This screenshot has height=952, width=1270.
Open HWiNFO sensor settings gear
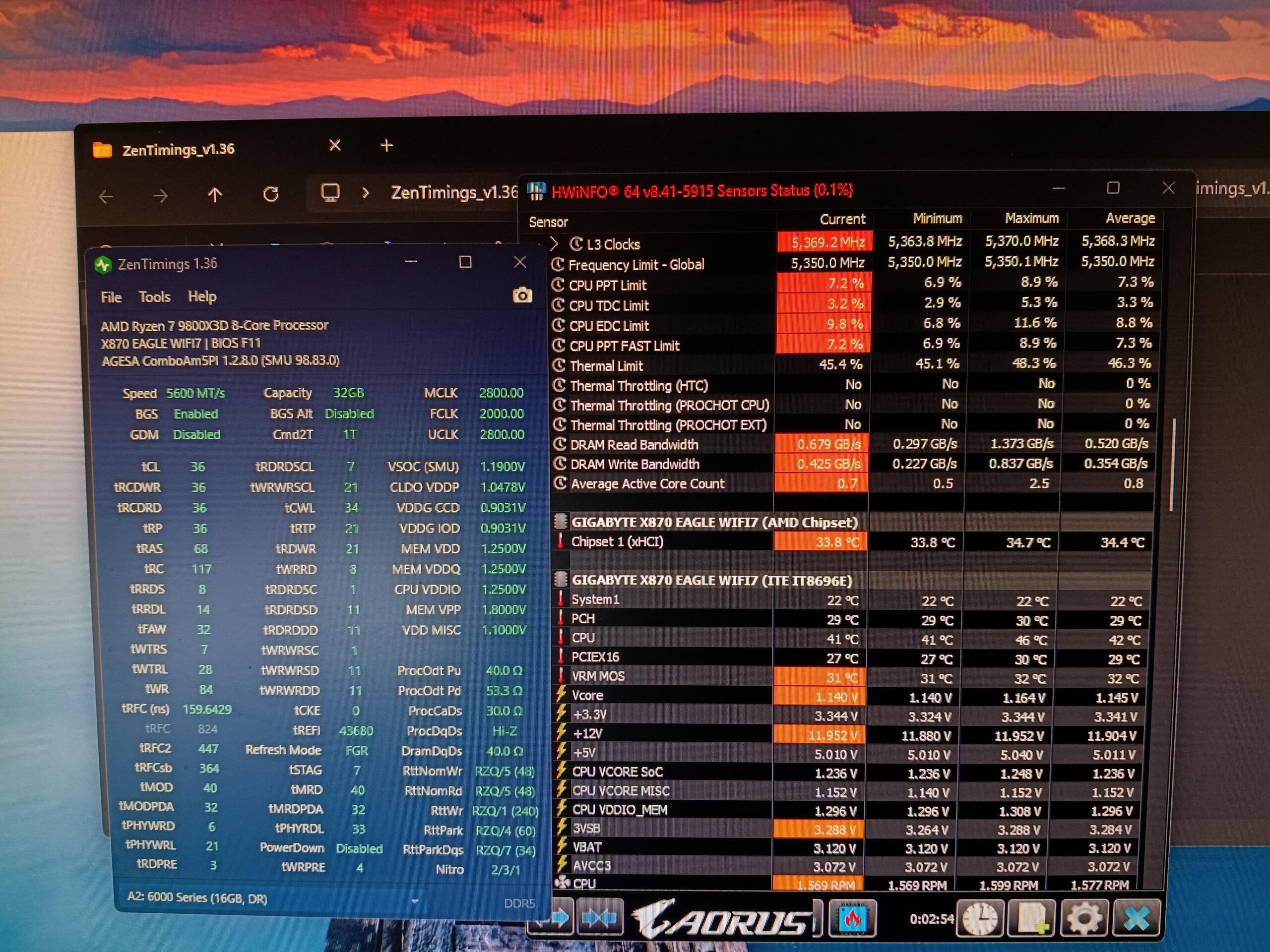[1083, 918]
